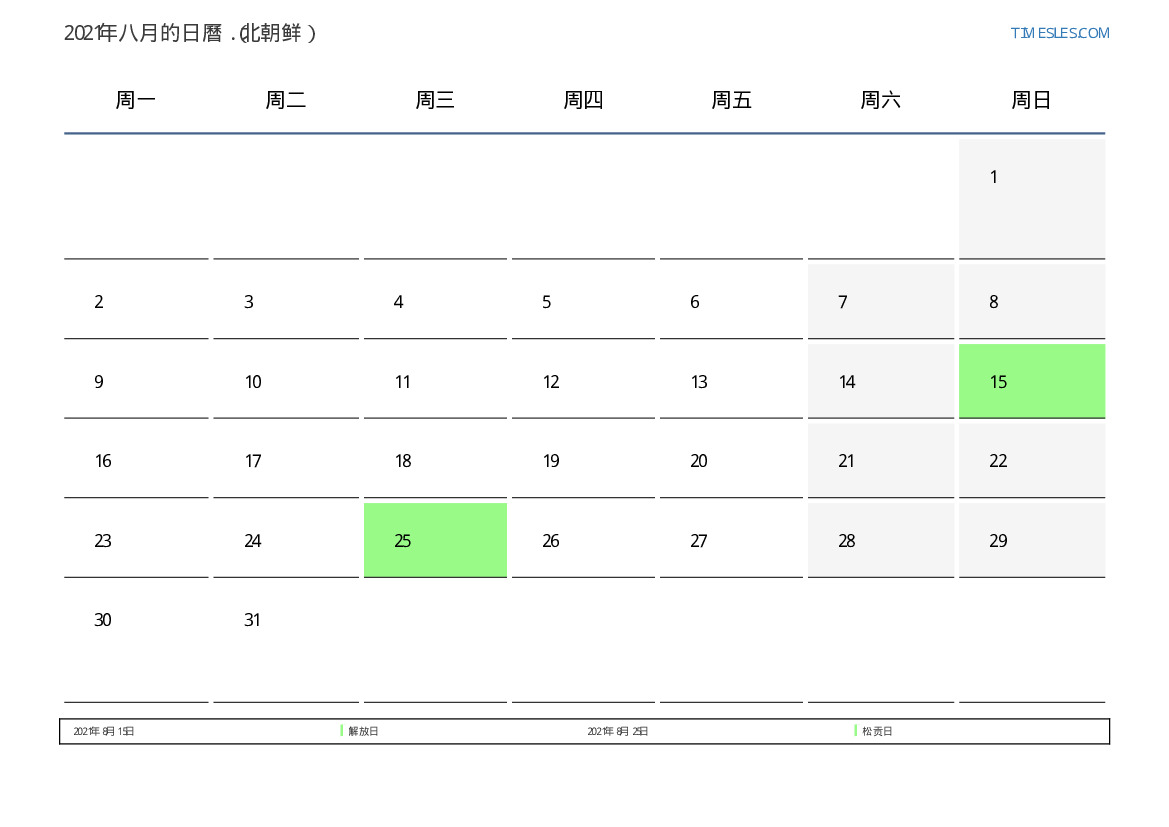The height and width of the screenshot is (827, 1169).
Task: Select day 6 in the calendar
Action: click(x=731, y=301)
